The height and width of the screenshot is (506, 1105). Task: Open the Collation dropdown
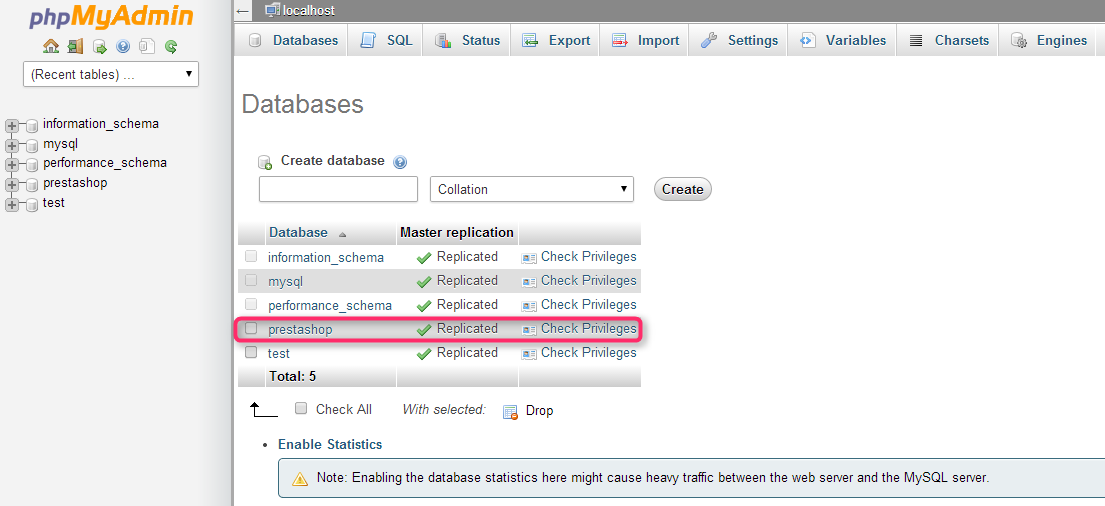pyautogui.click(x=532, y=189)
